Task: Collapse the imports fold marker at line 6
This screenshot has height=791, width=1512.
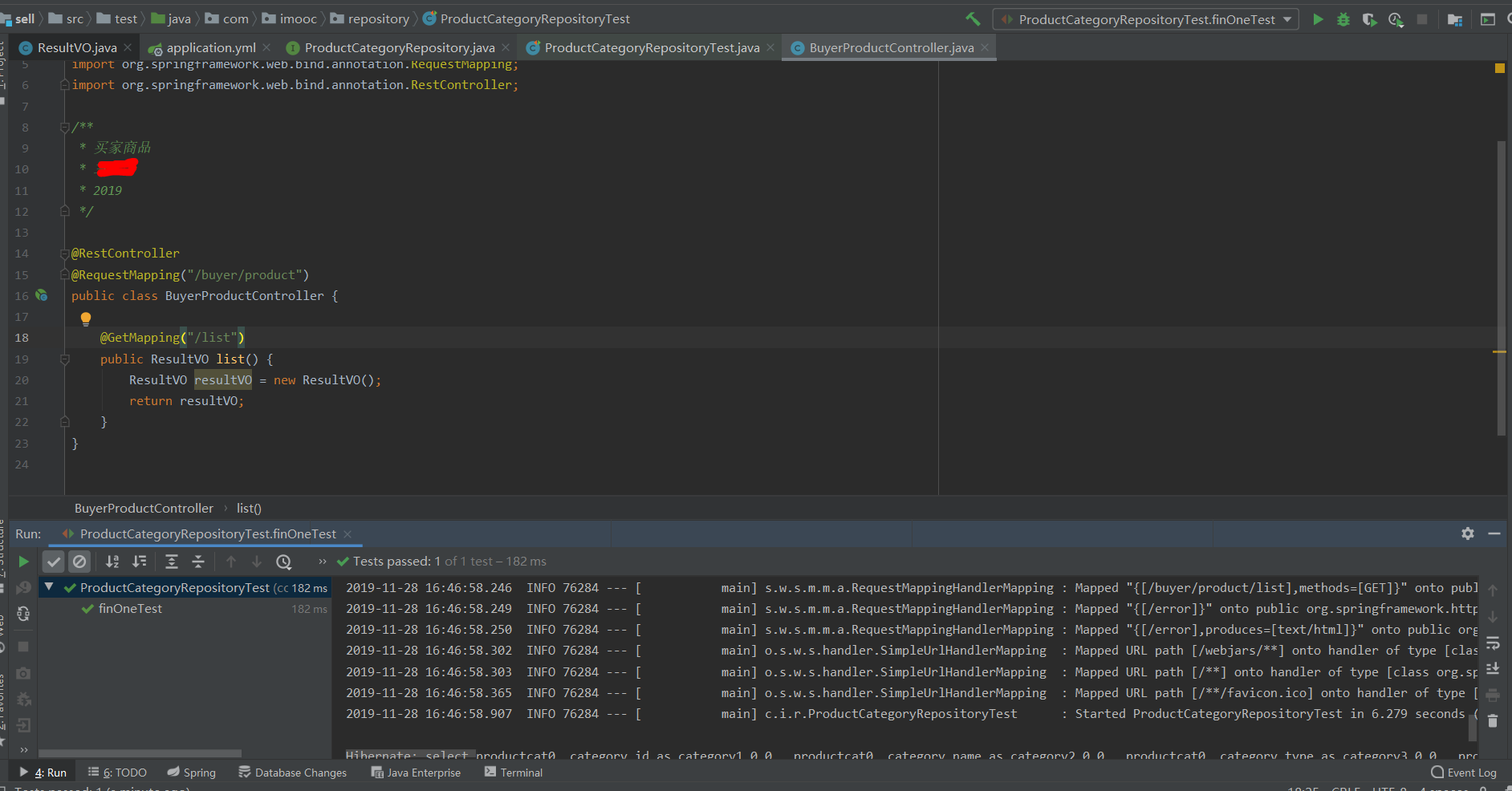Action: [x=64, y=84]
